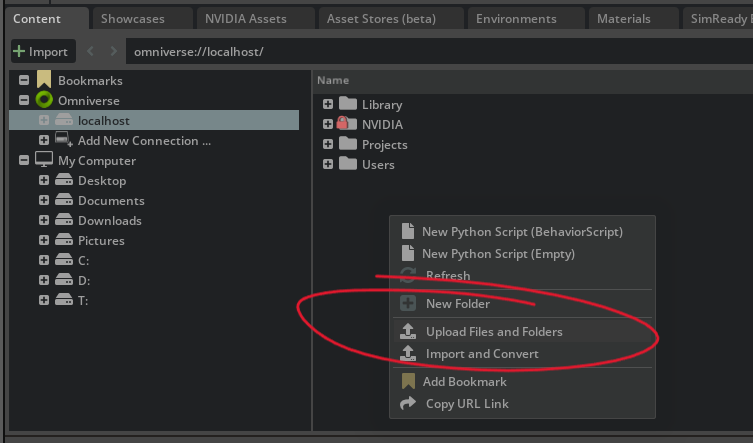This screenshot has width=753, height=443.
Task: Choose New Folder from context menu
Action: [x=457, y=304]
